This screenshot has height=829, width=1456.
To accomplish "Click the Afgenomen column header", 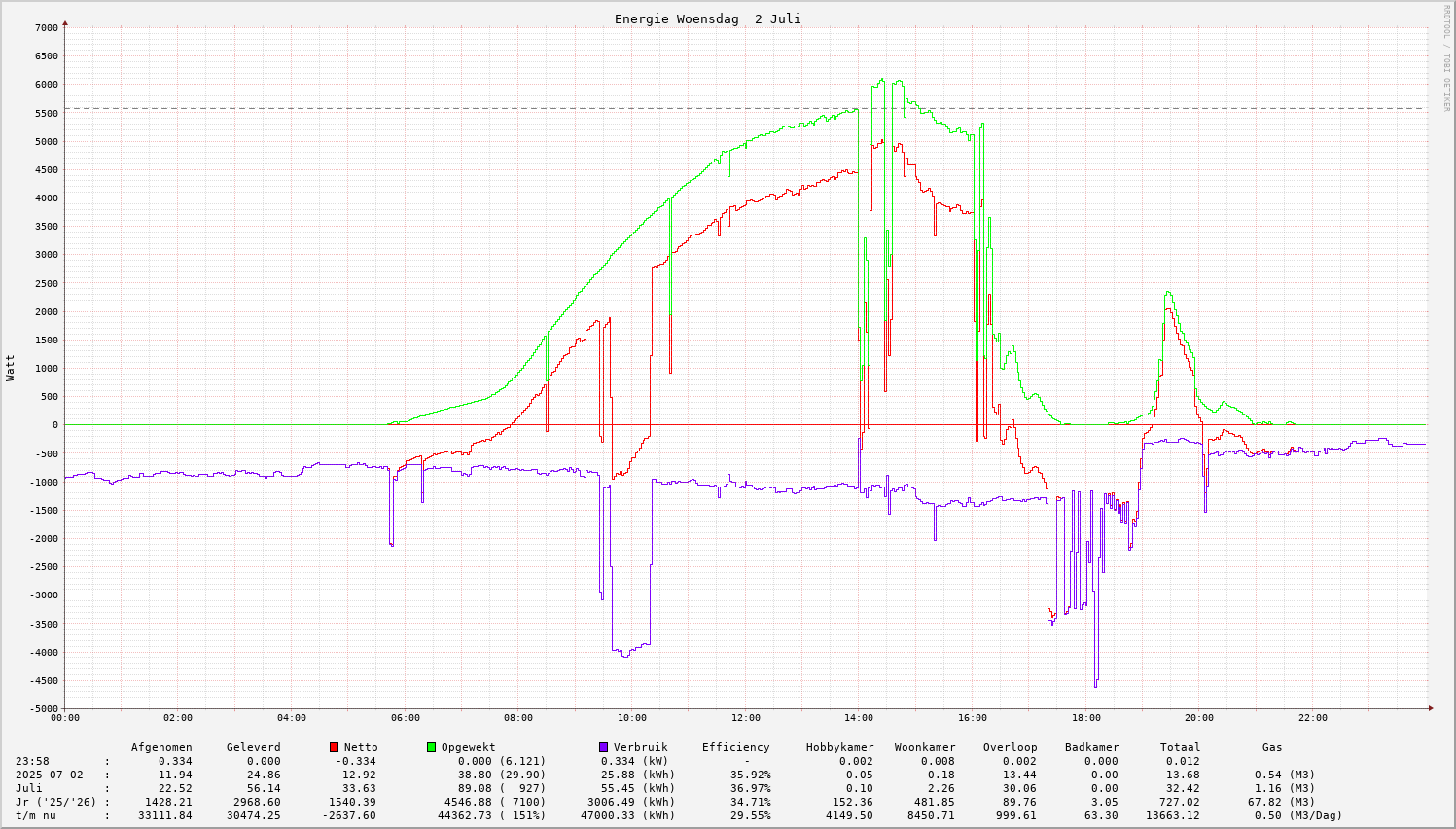I will (x=161, y=747).
